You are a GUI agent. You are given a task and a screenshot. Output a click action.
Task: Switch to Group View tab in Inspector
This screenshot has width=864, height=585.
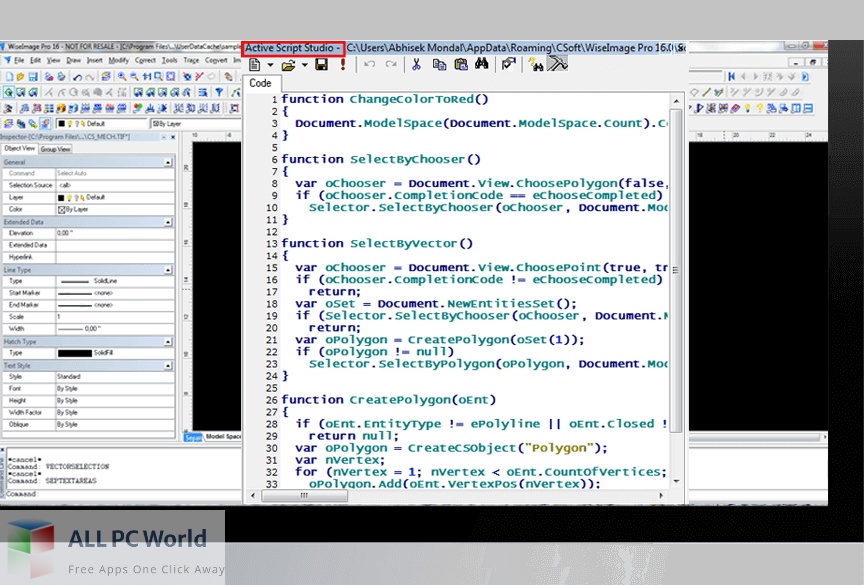tap(55, 149)
